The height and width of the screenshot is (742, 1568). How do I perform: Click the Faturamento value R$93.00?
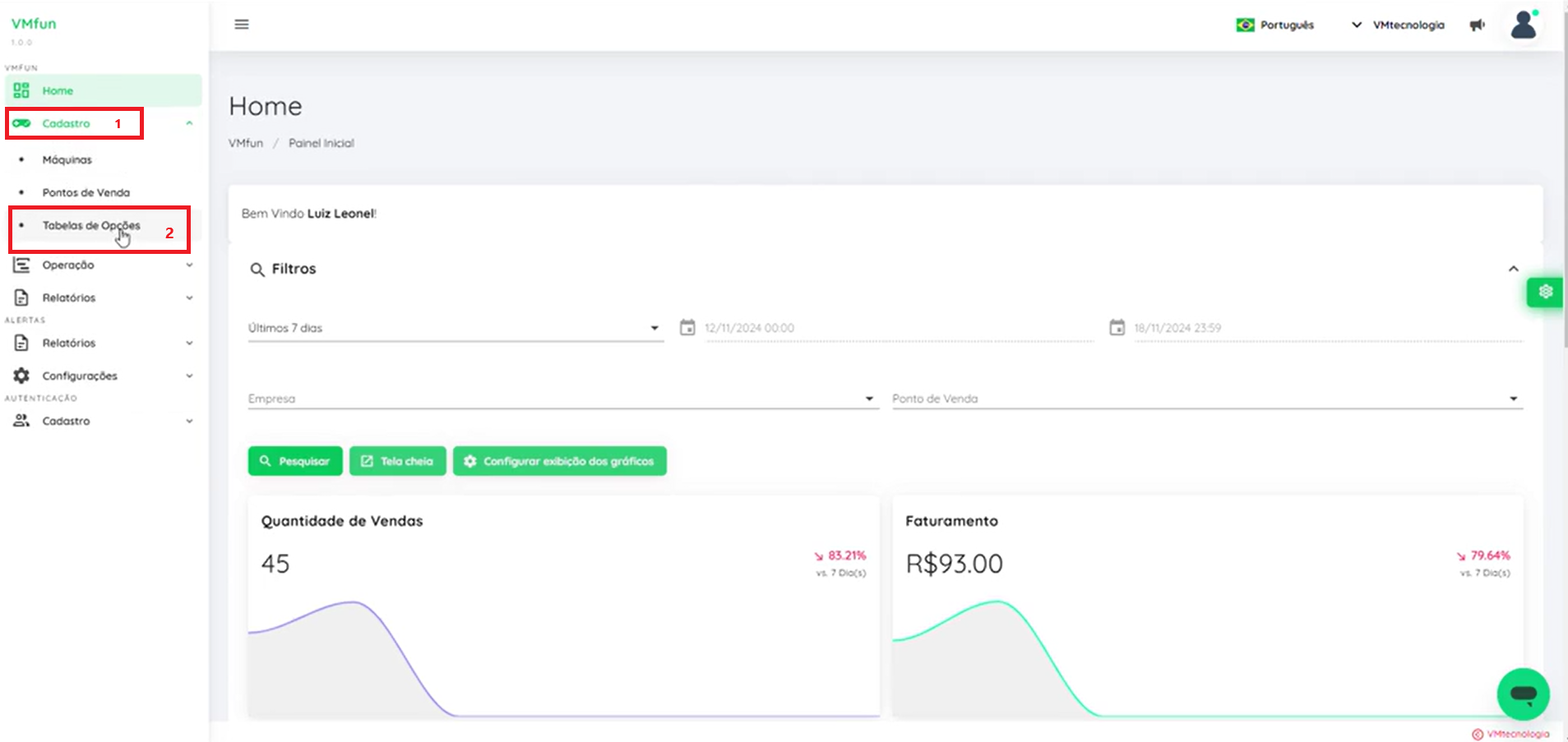pyautogui.click(x=954, y=564)
